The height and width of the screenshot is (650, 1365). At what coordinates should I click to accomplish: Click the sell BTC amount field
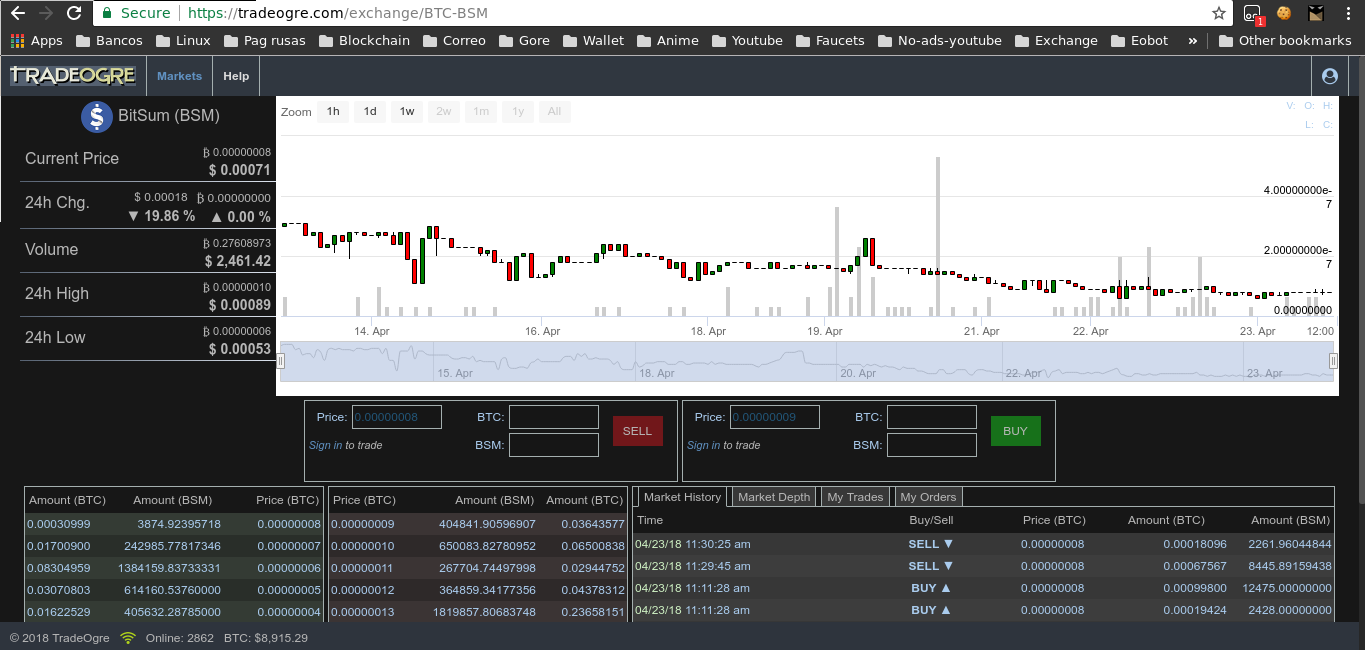tap(554, 417)
